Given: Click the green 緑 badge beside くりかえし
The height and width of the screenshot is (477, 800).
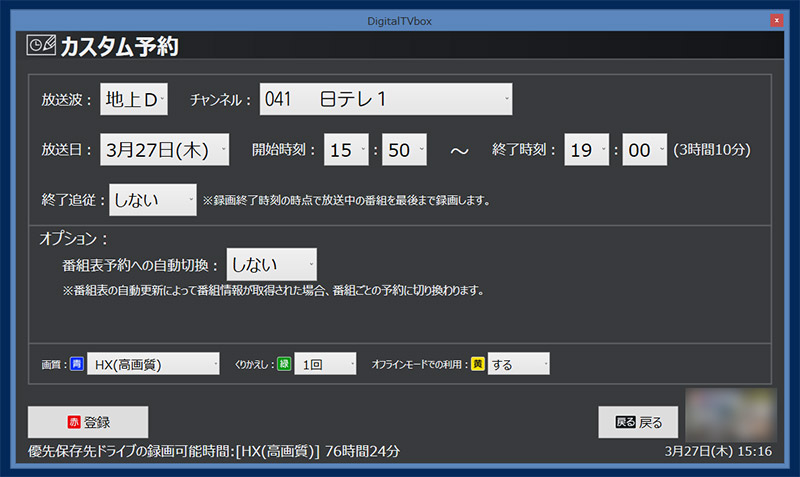Looking at the screenshot, I should pyautogui.click(x=283, y=365).
